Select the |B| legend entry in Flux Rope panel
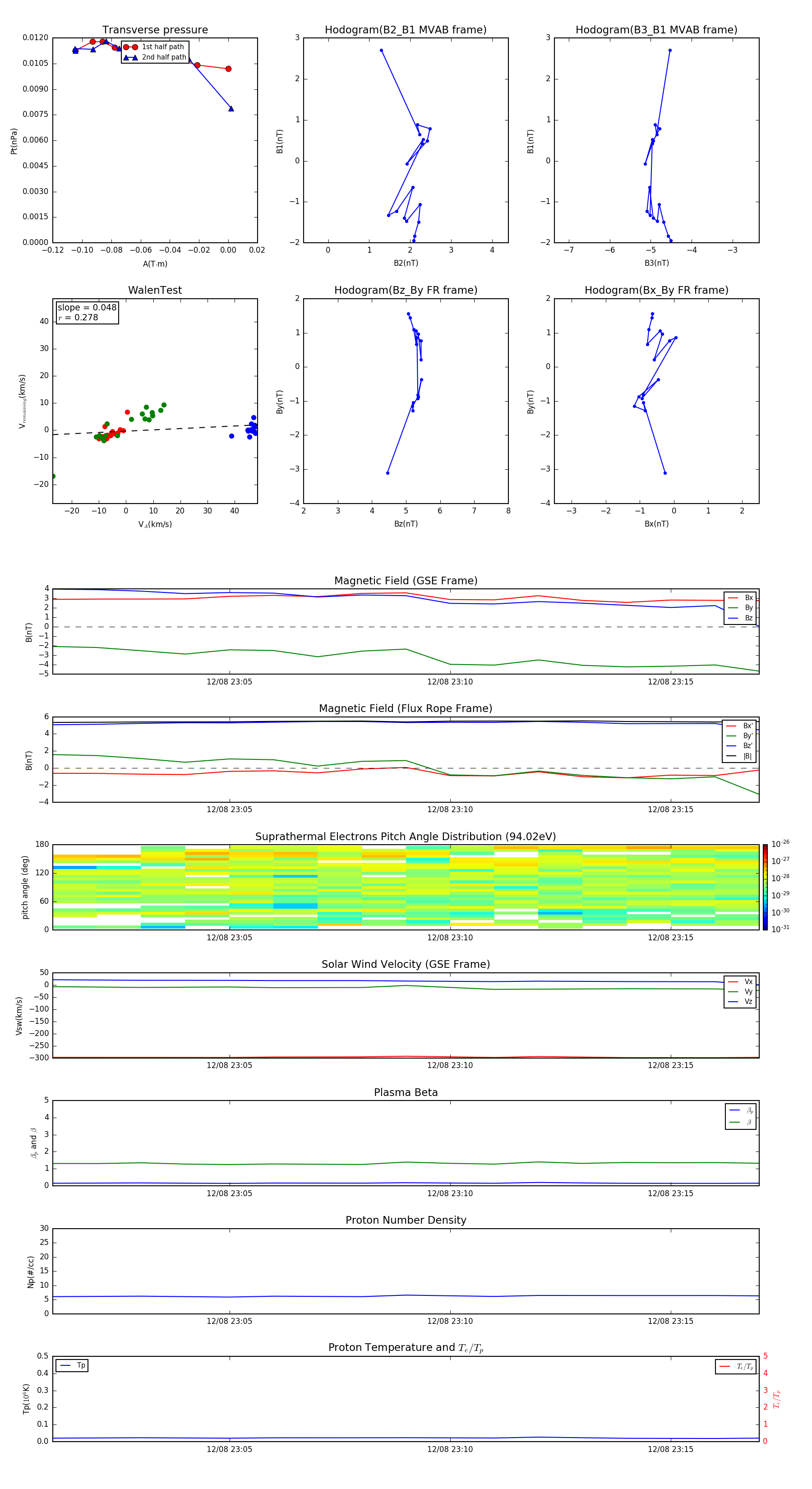Viewport: 812px width, 1489px height. pyautogui.click(x=740, y=756)
